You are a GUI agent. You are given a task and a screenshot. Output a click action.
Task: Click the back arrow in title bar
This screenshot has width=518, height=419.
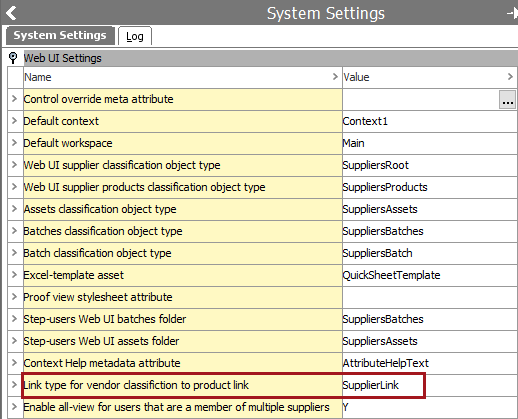[11, 13]
